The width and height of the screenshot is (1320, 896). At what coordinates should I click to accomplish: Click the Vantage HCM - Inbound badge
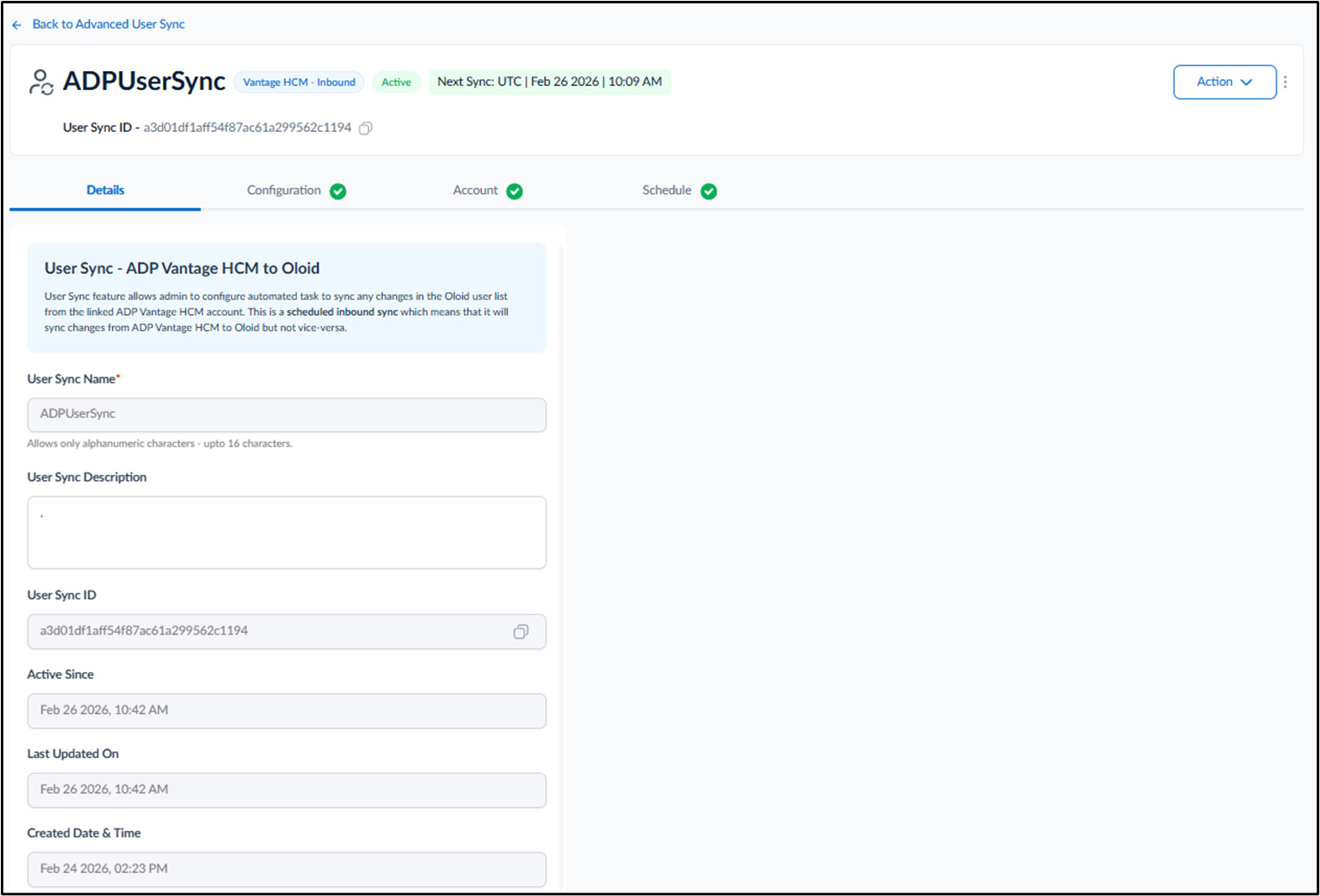(299, 82)
